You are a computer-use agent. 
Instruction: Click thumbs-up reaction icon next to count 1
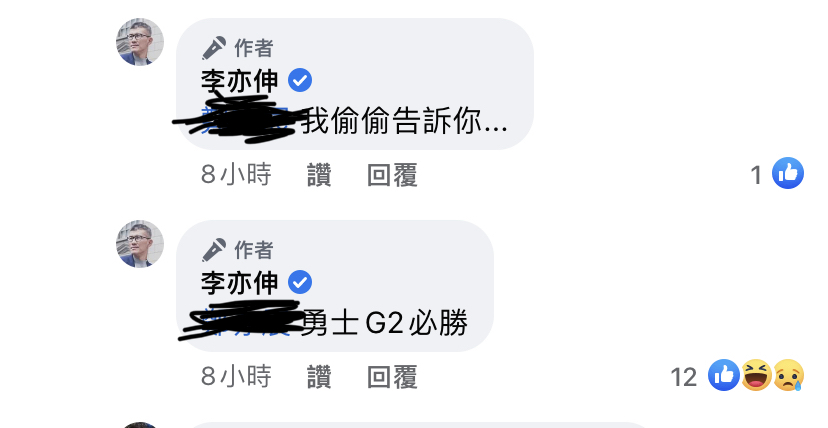click(788, 173)
